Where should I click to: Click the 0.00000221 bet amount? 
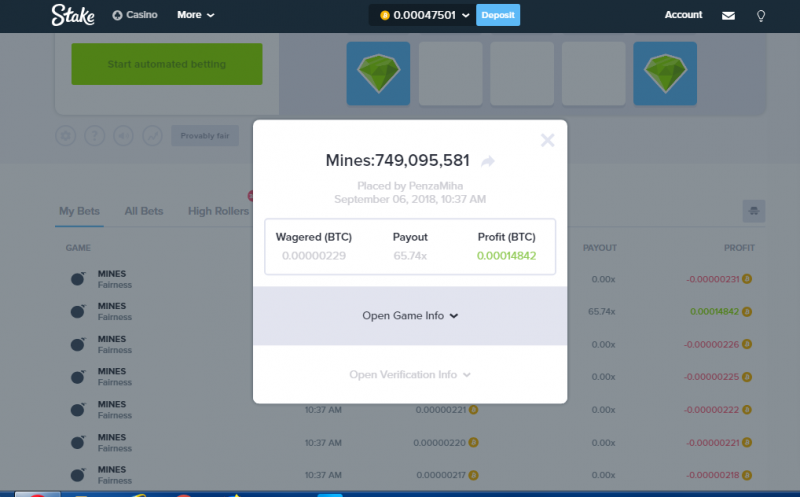coord(441,410)
